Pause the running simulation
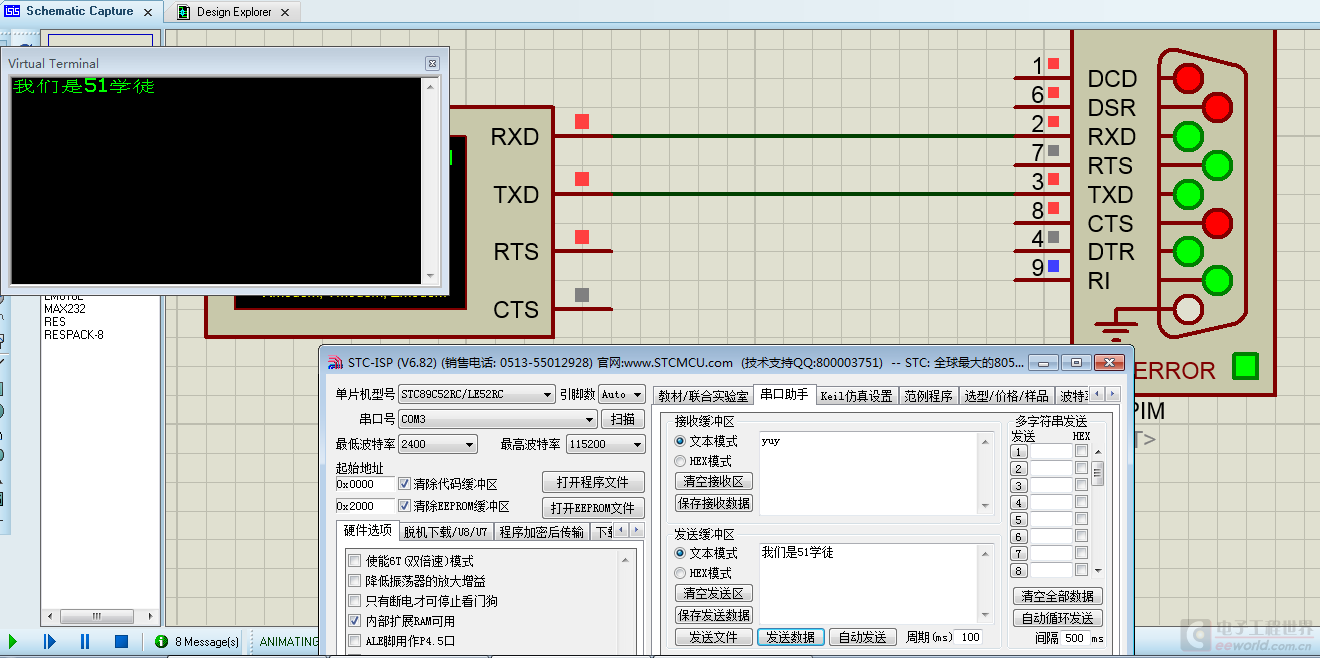The image size is (1320, 658). click(x=85, y=642)
